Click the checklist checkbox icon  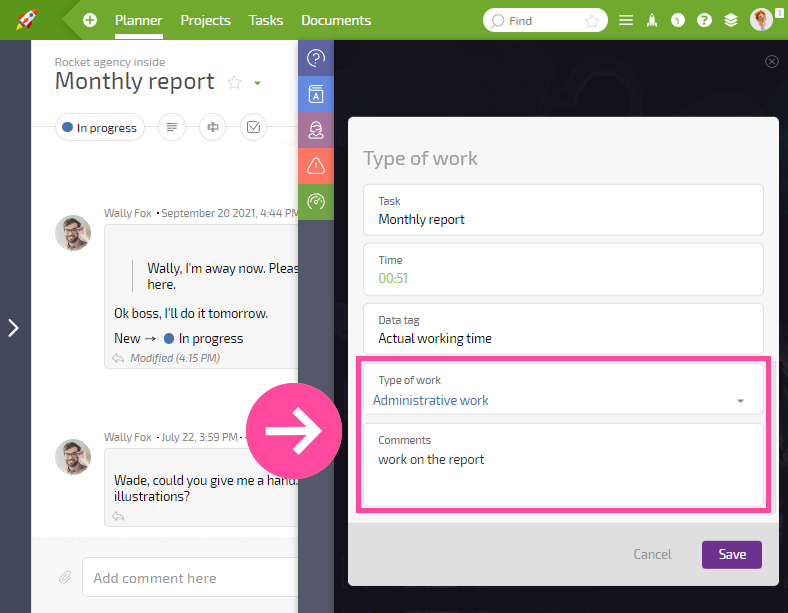pyautogui.click(x=253, y=127)
